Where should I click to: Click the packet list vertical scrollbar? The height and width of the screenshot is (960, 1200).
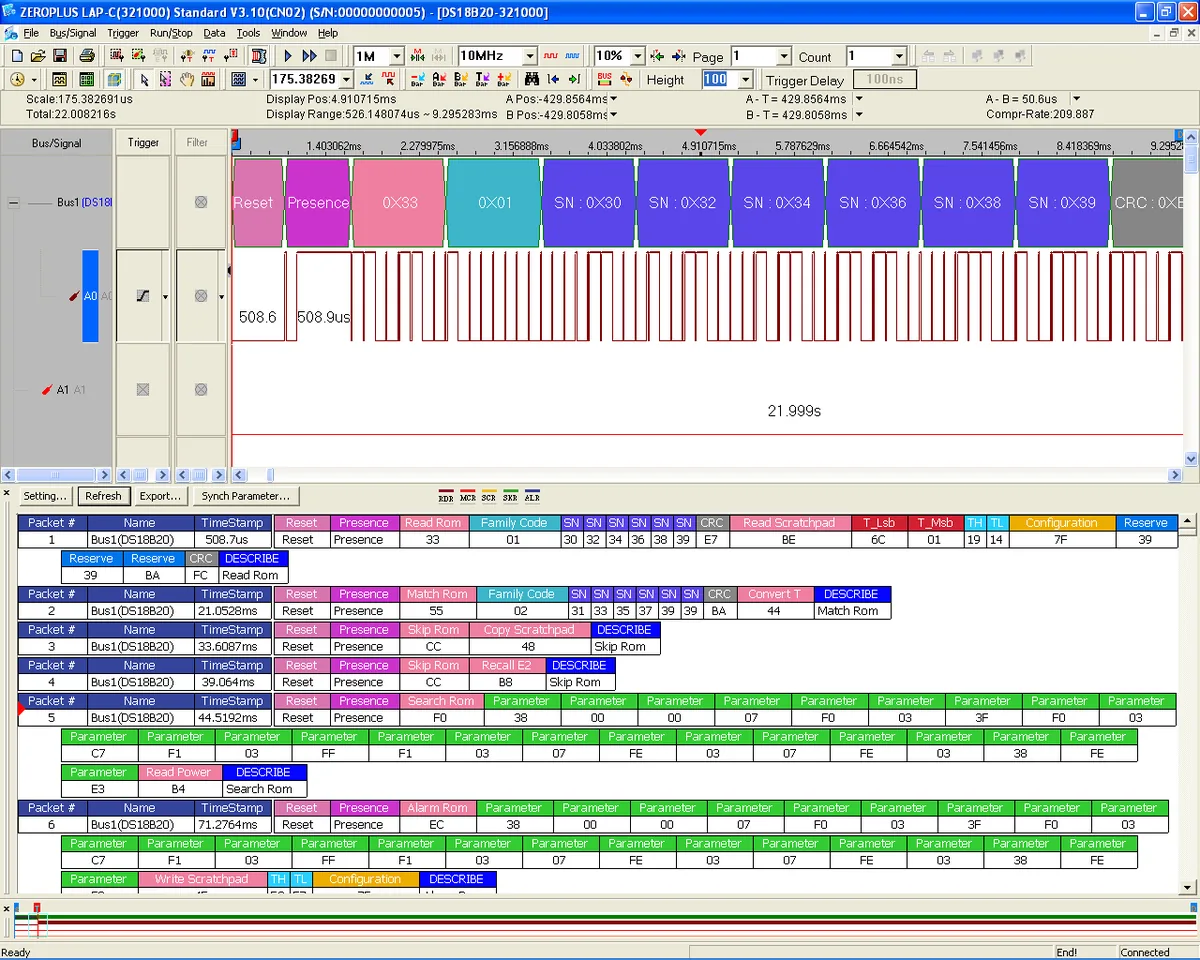click(1188, 703)
